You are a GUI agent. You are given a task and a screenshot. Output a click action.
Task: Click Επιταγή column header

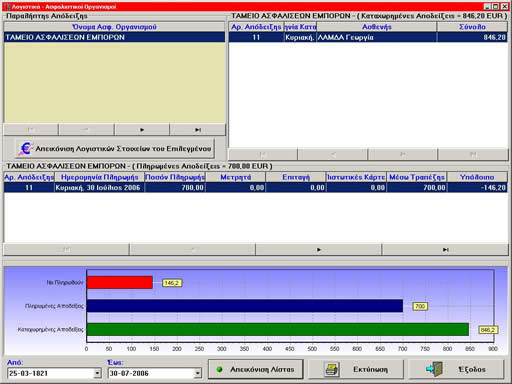pyautogui.click(x=296, y=177)
